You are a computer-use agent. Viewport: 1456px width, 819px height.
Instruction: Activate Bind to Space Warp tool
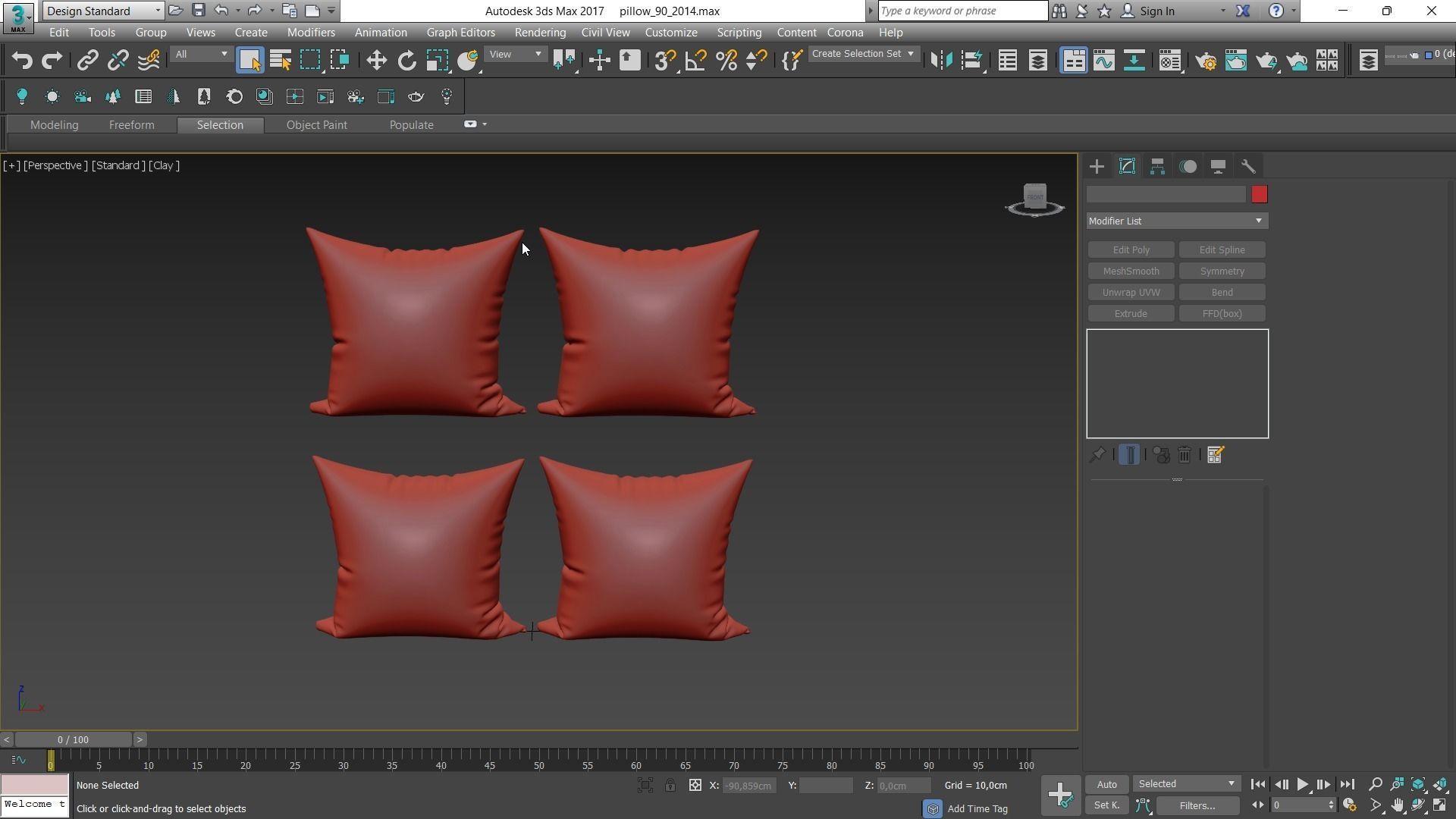149,61
